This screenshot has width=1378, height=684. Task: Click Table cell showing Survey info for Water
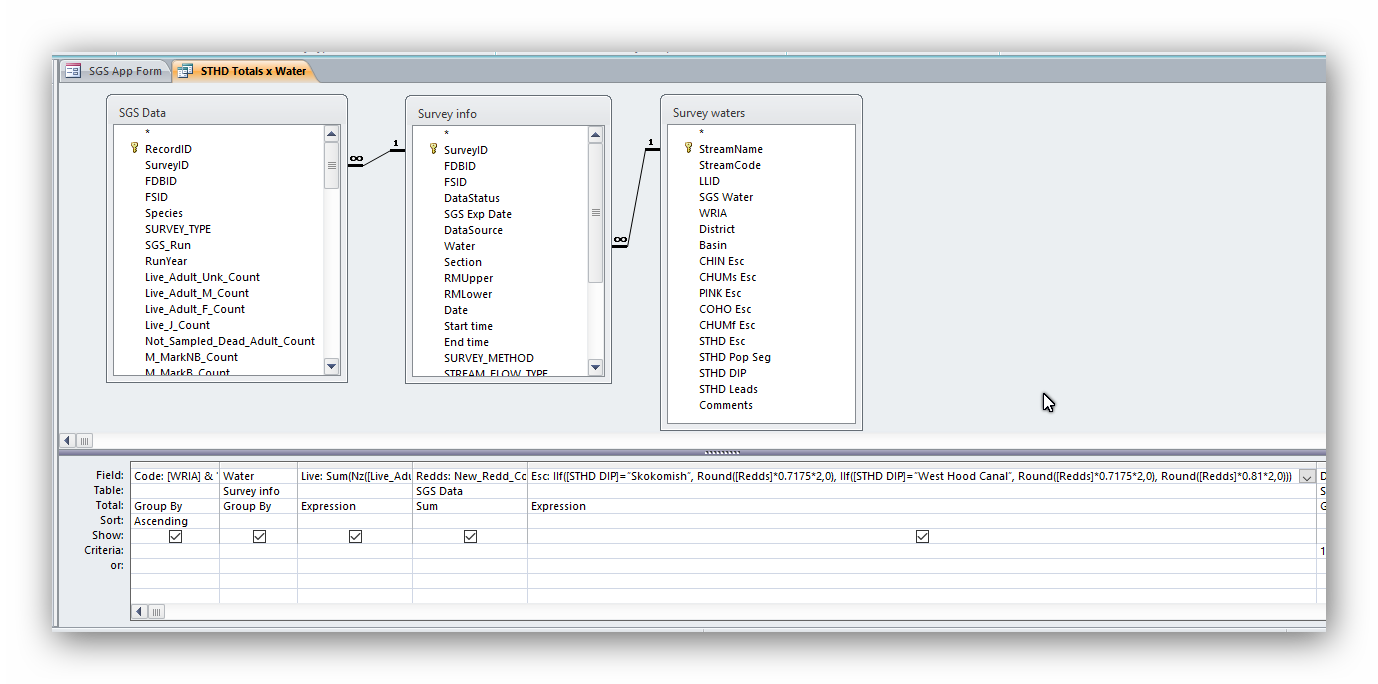point(259,491)
